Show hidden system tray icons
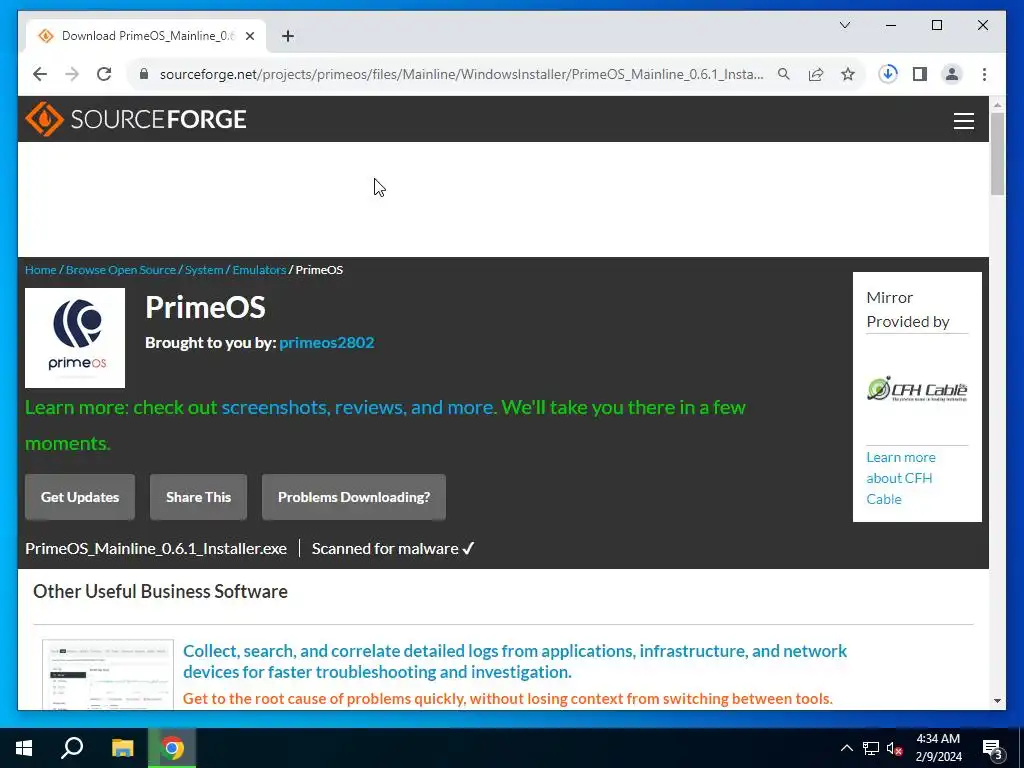This screenshot has width=1024, height=768. [x=846, y=748]
